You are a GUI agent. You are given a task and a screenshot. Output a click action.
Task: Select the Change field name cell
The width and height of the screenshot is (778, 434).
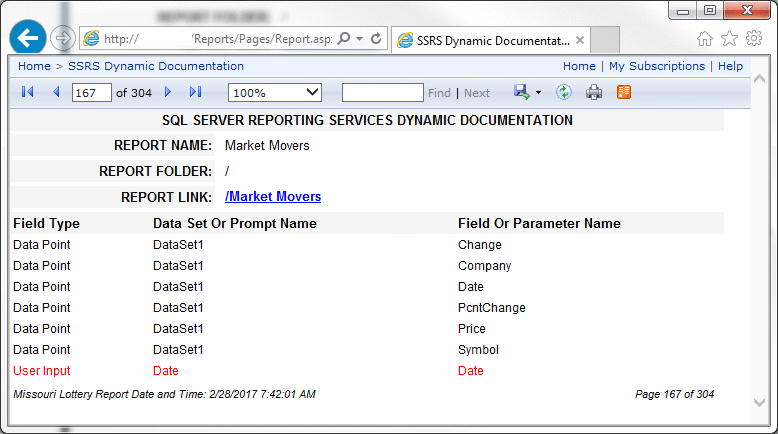click(480, 245)
